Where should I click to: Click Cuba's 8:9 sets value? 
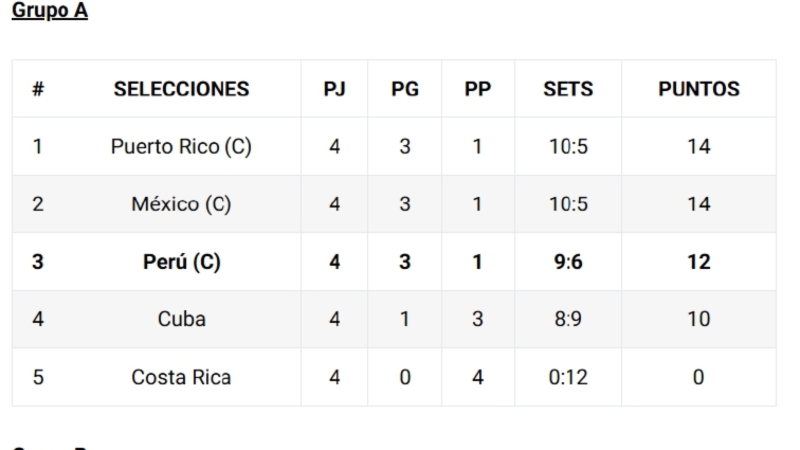(x=568, y=319)
